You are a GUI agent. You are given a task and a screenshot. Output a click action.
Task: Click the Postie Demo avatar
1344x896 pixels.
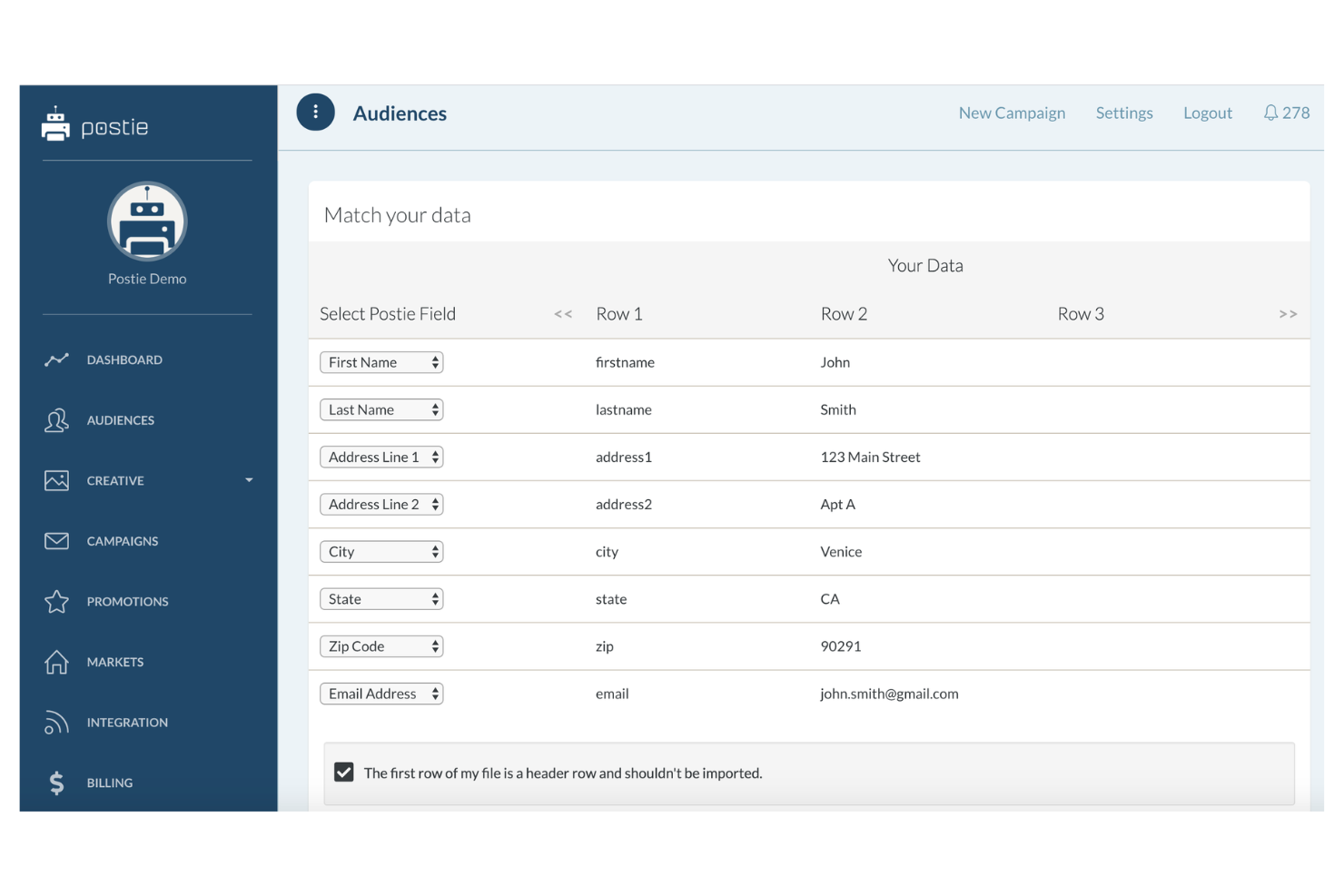(146, 222)
